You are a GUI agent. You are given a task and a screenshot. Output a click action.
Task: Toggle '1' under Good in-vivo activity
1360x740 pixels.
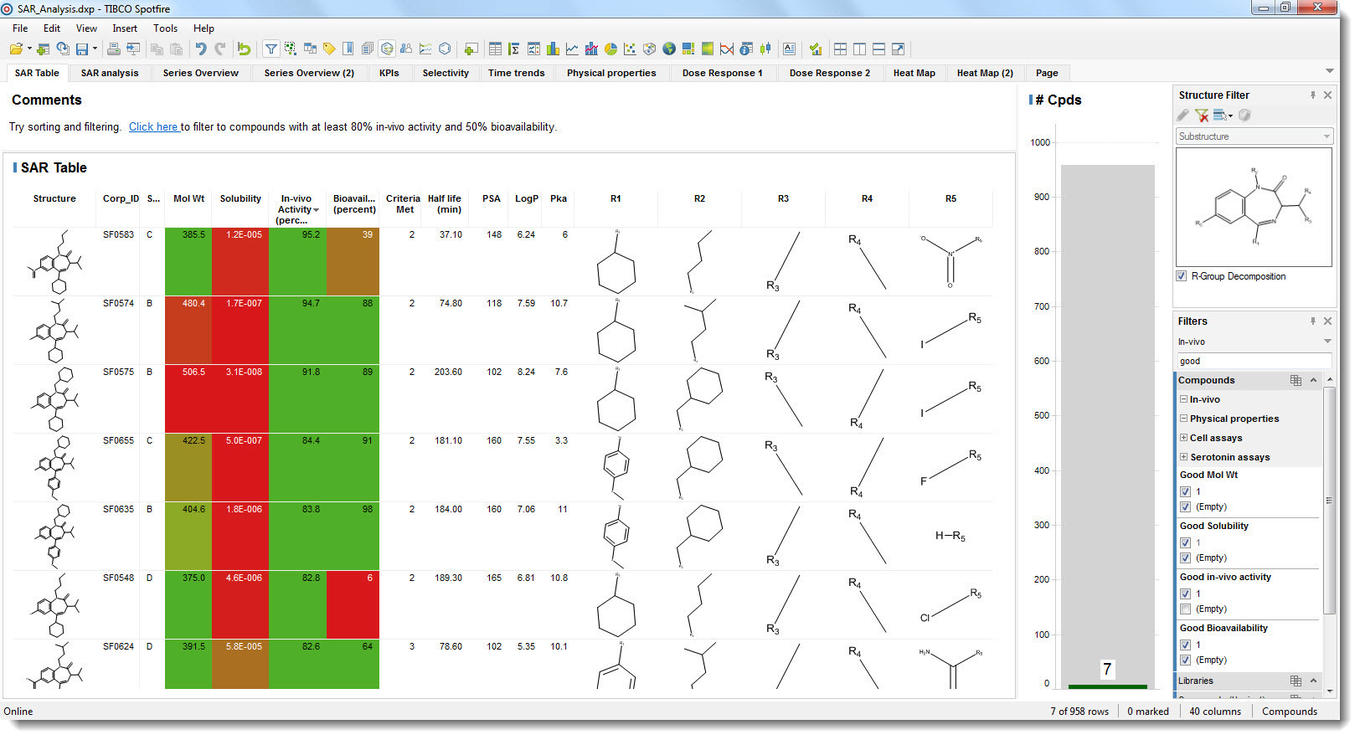tap(1185, 594)
